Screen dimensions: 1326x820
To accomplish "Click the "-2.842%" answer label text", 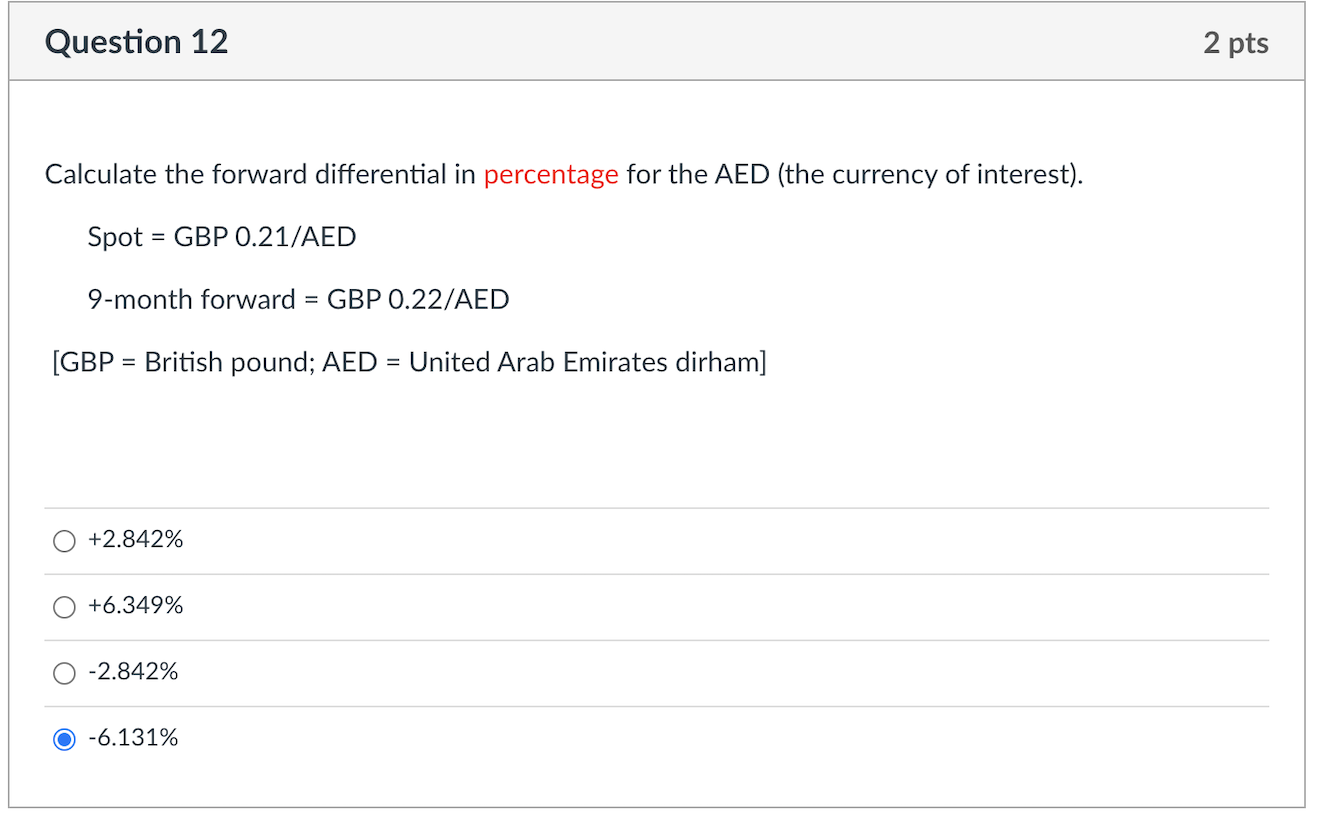I will 133,672.
